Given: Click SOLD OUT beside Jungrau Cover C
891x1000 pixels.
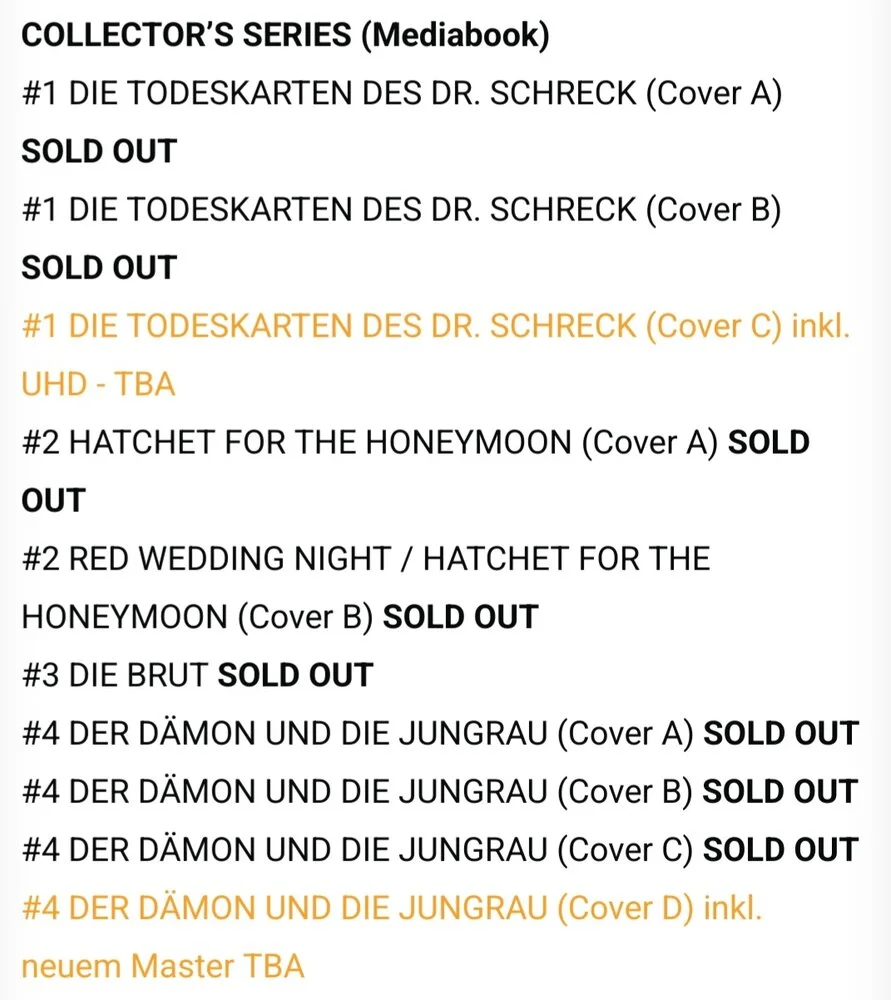Looking at the screenshot, I should click(781, 850).
